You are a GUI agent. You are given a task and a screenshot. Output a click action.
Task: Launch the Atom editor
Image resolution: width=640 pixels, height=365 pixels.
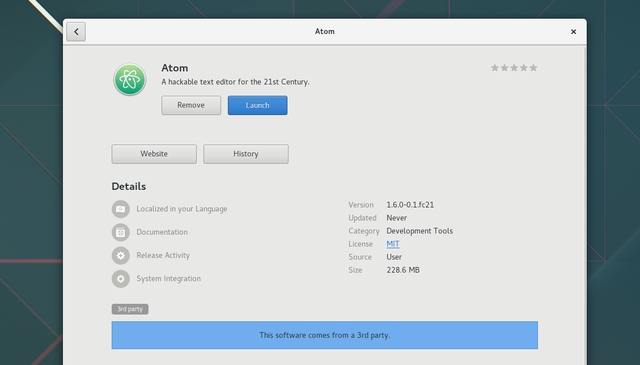(258, 105)
